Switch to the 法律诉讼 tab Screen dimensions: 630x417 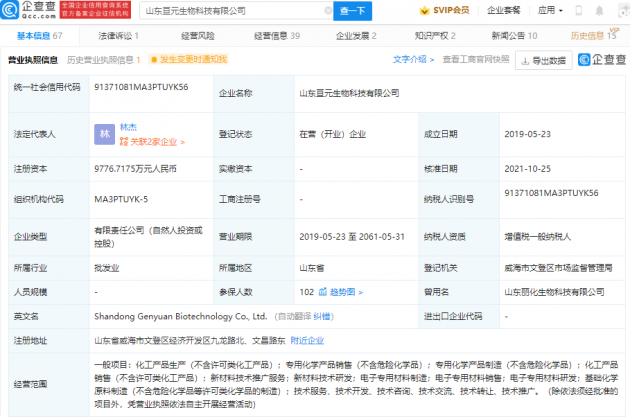click(119, 35)
